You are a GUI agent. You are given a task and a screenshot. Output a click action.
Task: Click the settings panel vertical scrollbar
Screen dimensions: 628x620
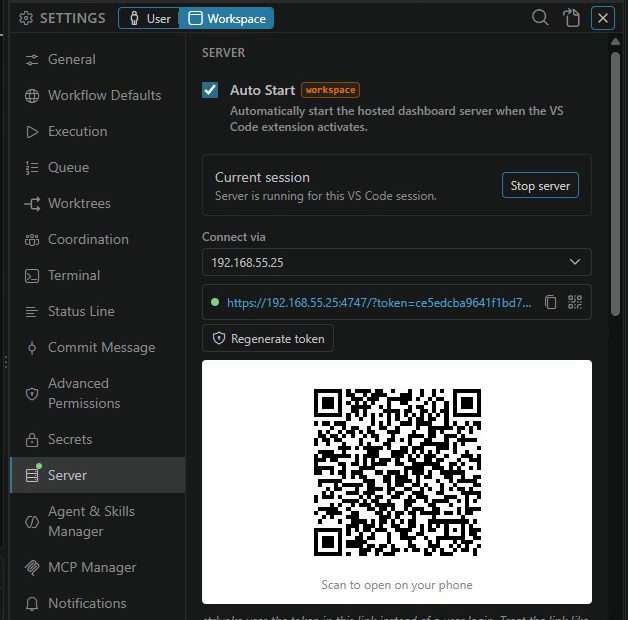tap(615, 184)
